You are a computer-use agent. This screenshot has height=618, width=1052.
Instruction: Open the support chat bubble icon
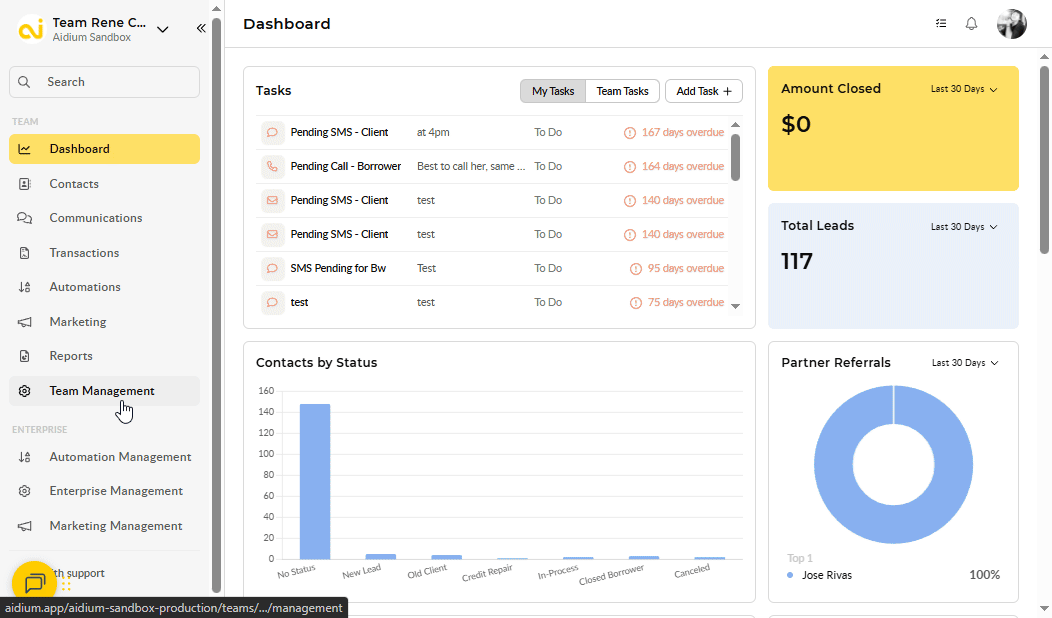34,583
